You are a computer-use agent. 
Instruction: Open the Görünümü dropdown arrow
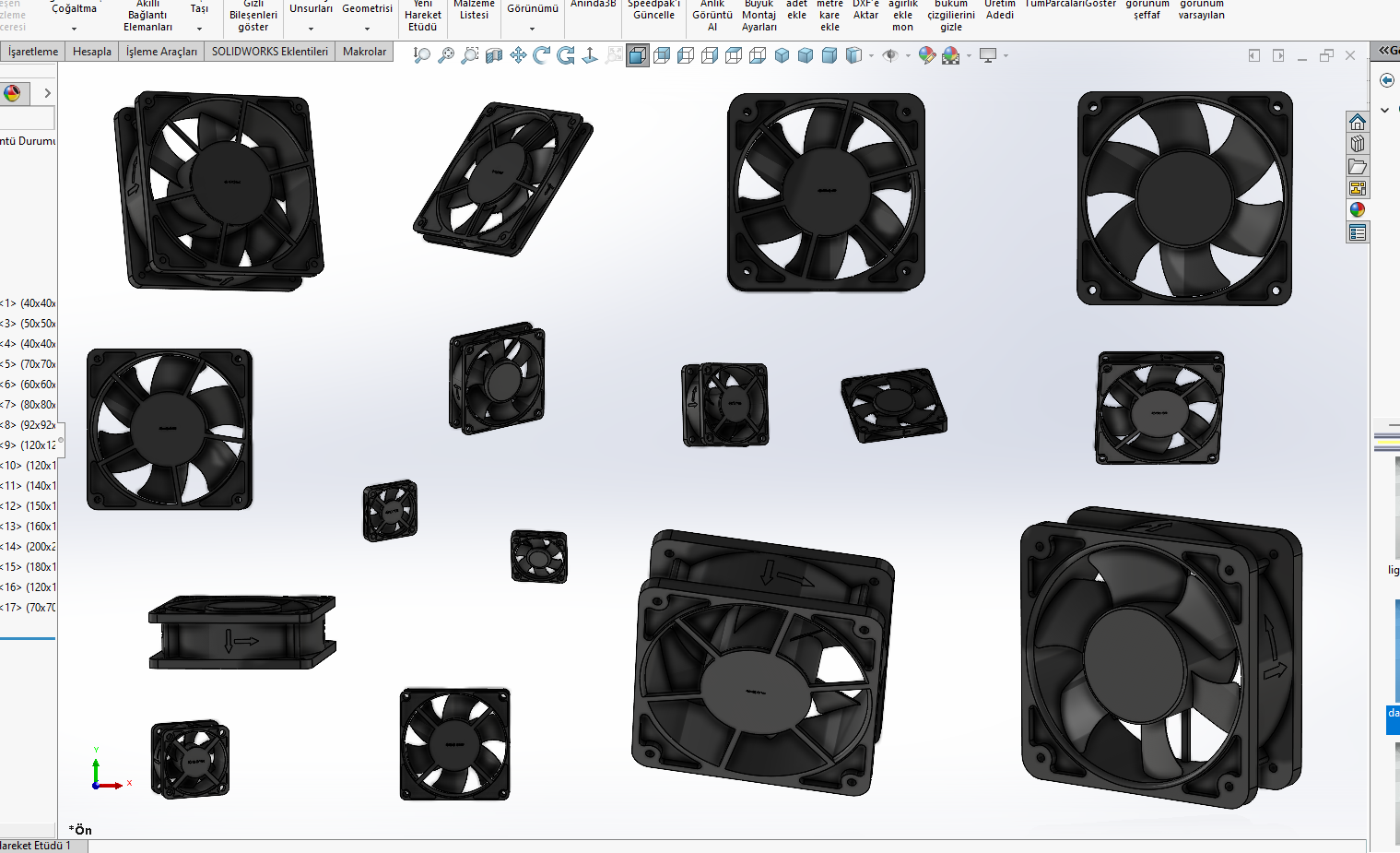pyautogui.click(x=532, y=29)
